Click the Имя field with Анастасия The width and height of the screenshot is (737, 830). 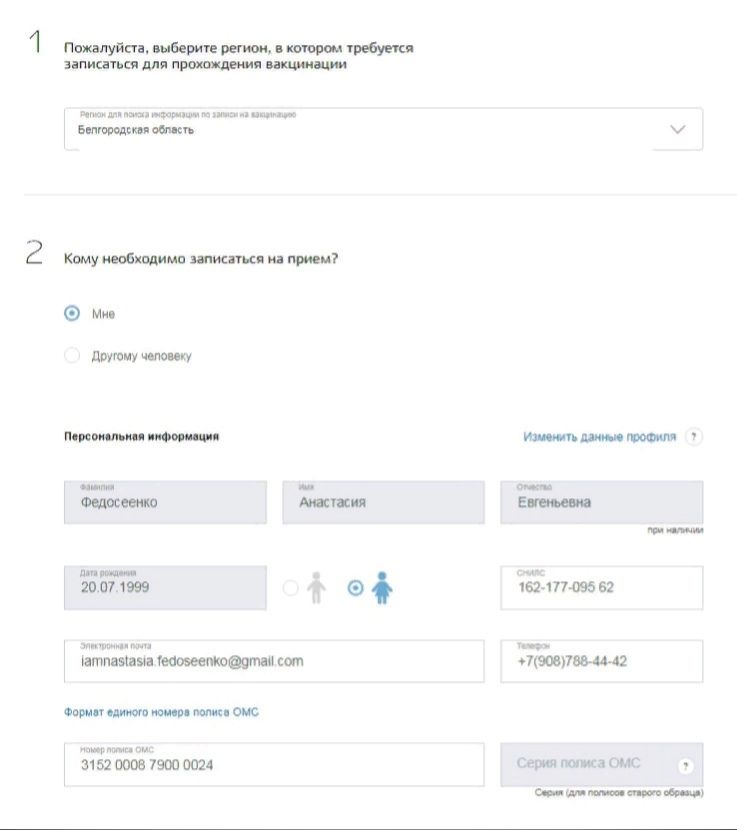pos(384,502)
